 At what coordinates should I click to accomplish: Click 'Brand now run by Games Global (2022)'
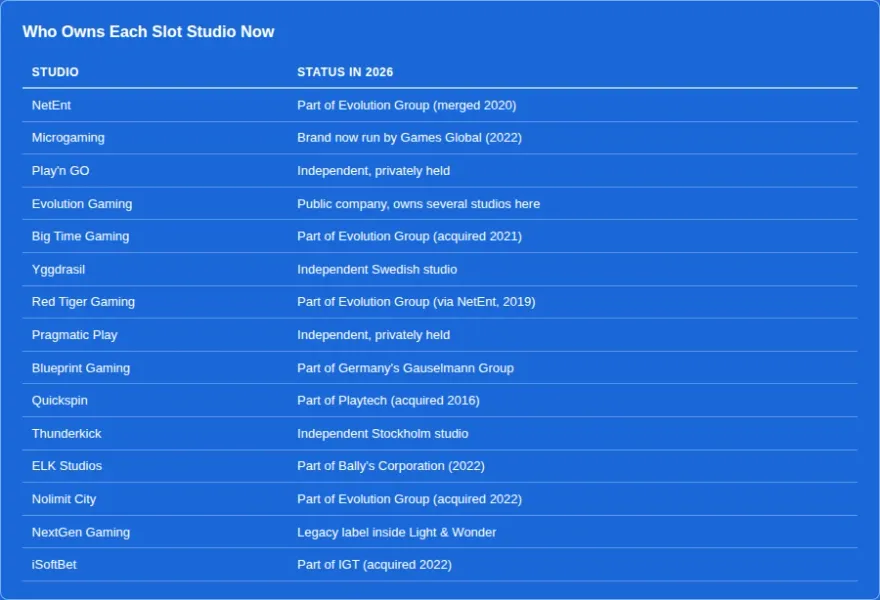coord(410,138)
